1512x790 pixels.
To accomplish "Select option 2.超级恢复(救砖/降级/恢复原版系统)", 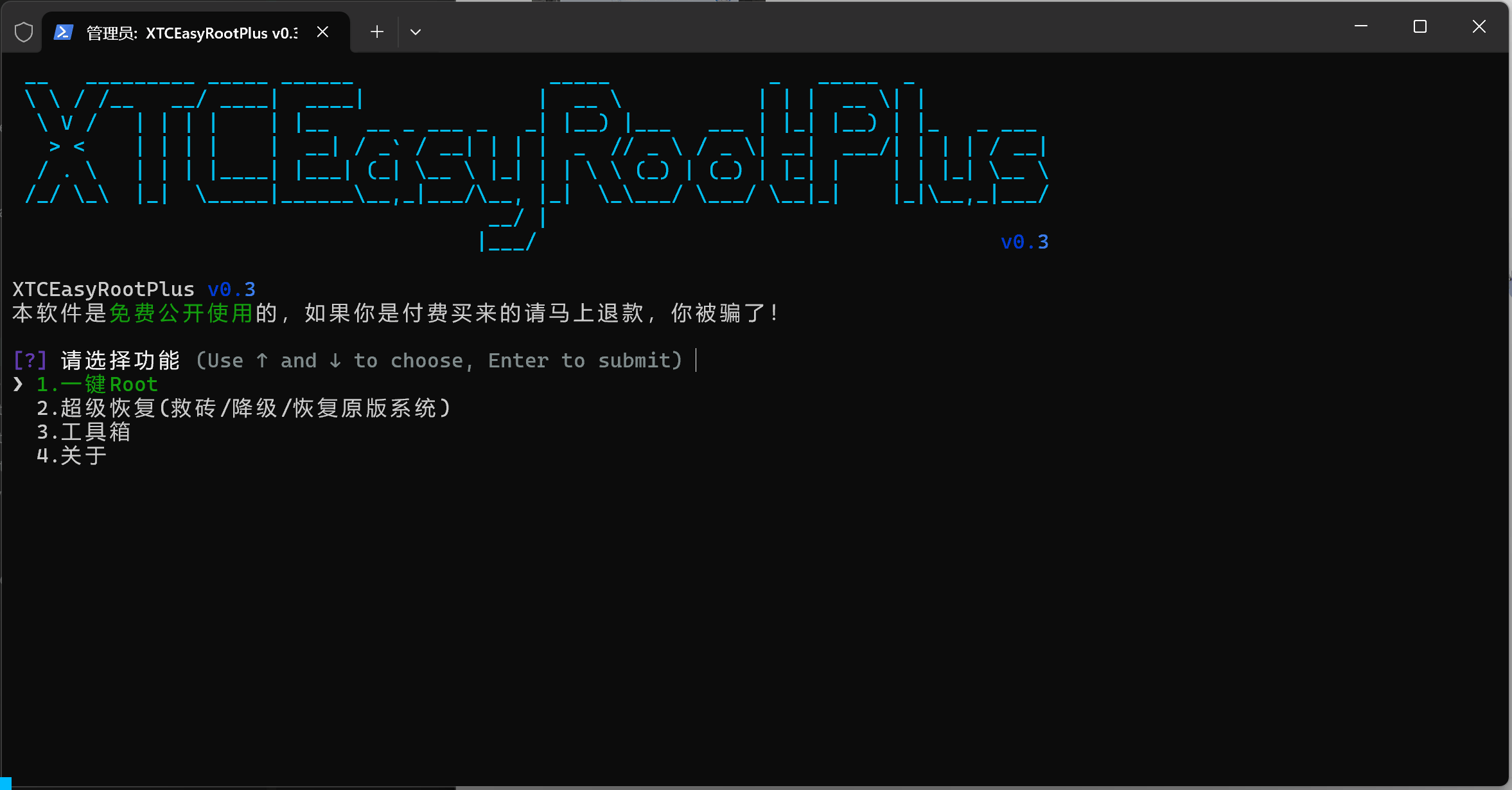I will 244,408.
